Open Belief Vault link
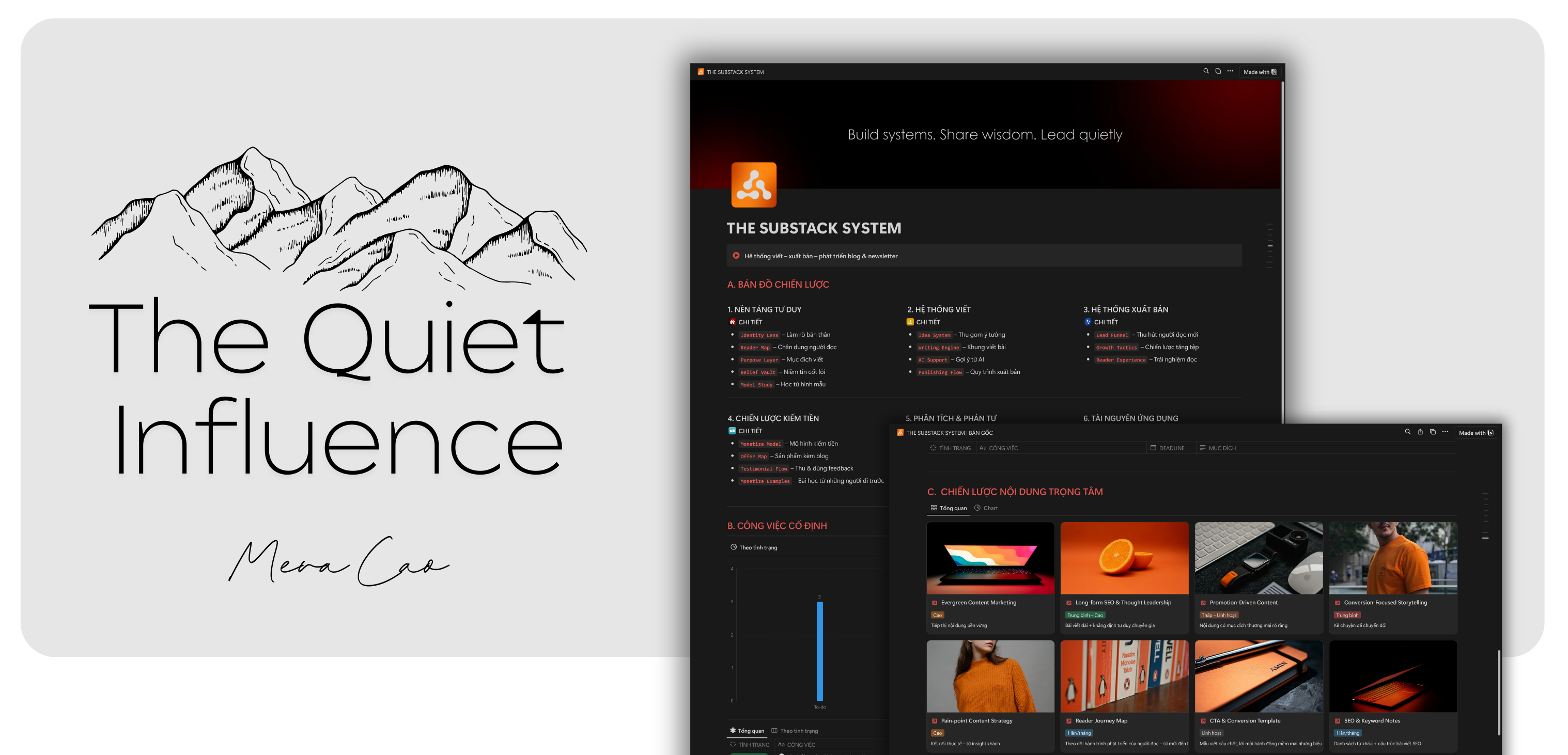 758,372
